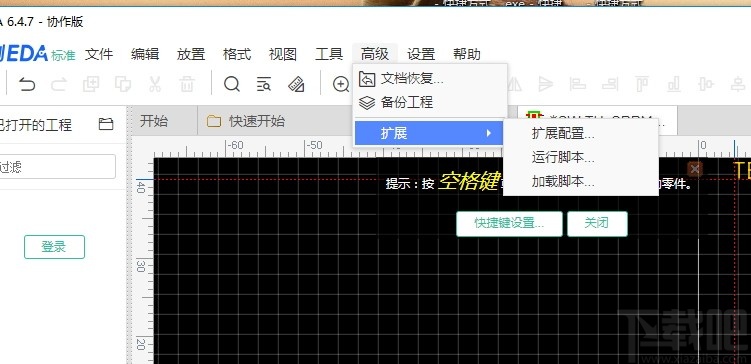This screenshot has height=364, width=751.
Task: Click the Align Left icon
Action: (x=578, y=85)
